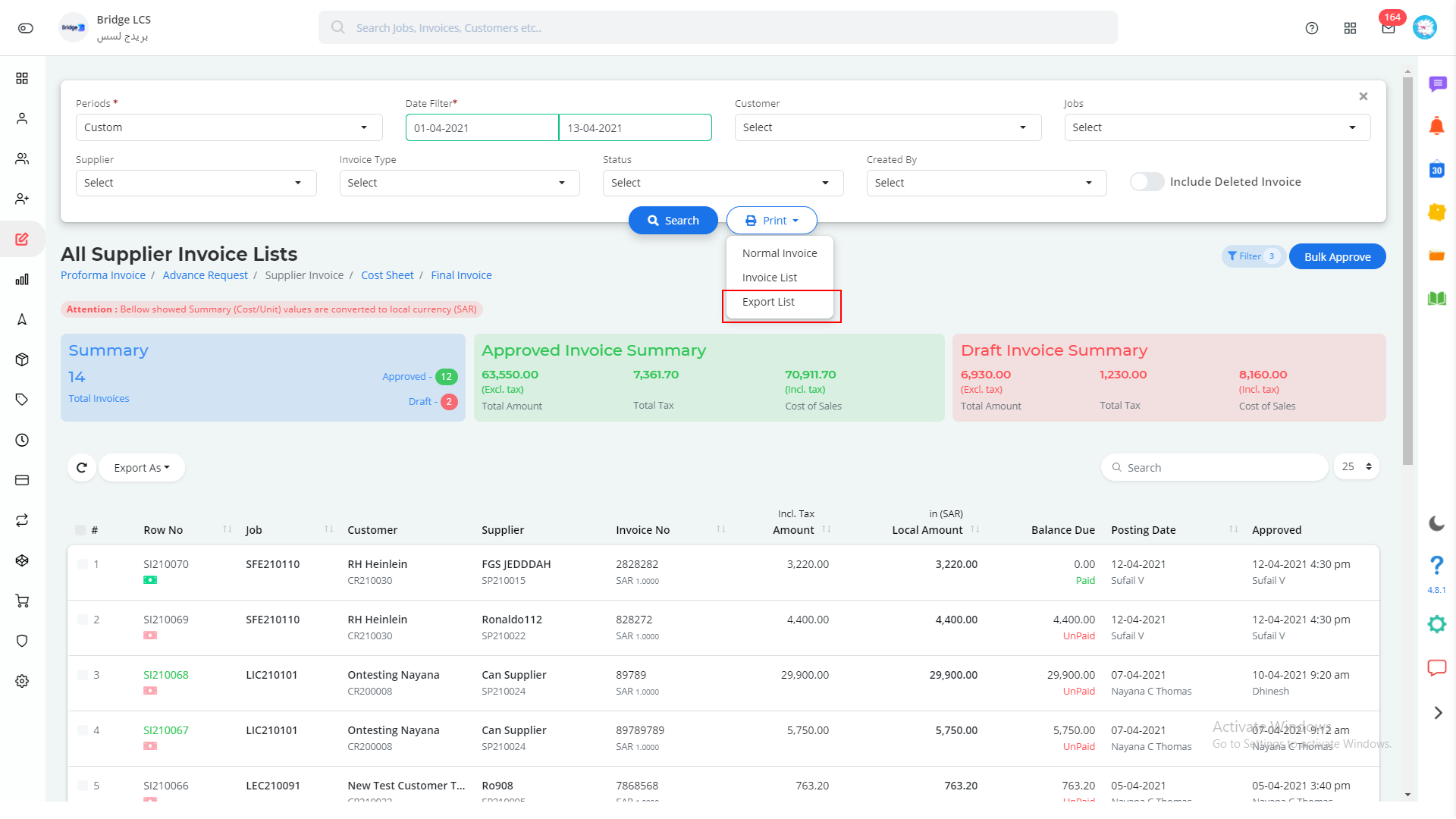
Task: Switch to Advance Request tab
Action: tap(205, 275)
